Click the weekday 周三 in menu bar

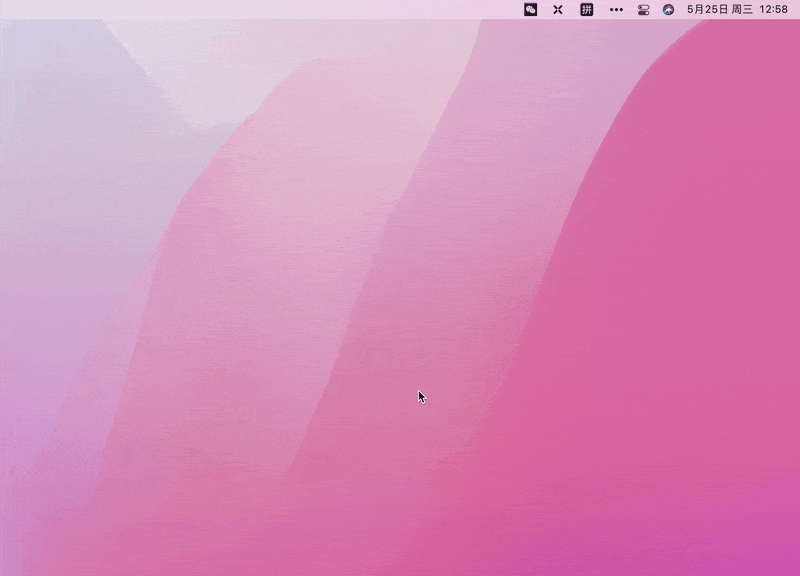pos(742,9)
